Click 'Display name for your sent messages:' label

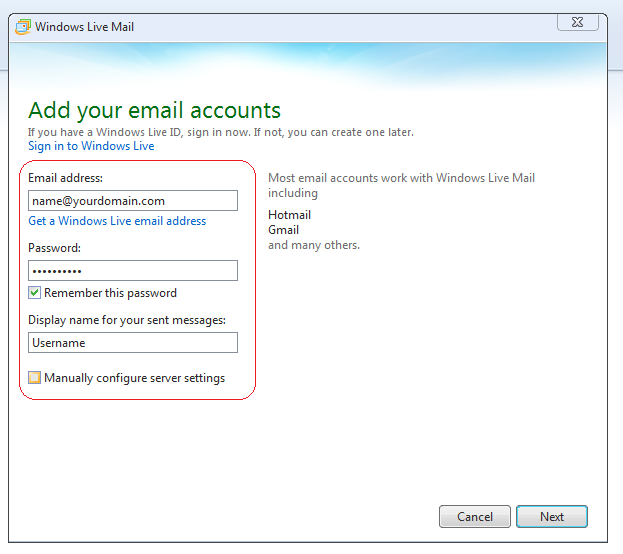(x=127, y=320)
